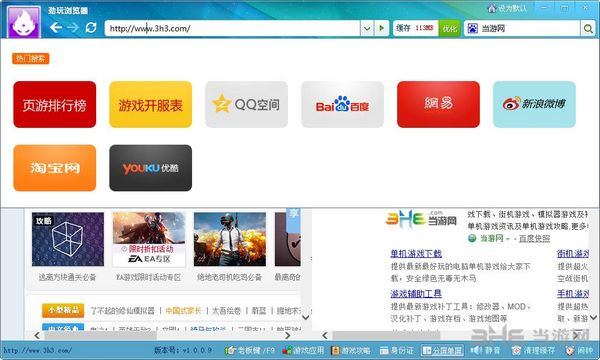Click the forward arrow navigation button
600x360 pixels.
73,28
